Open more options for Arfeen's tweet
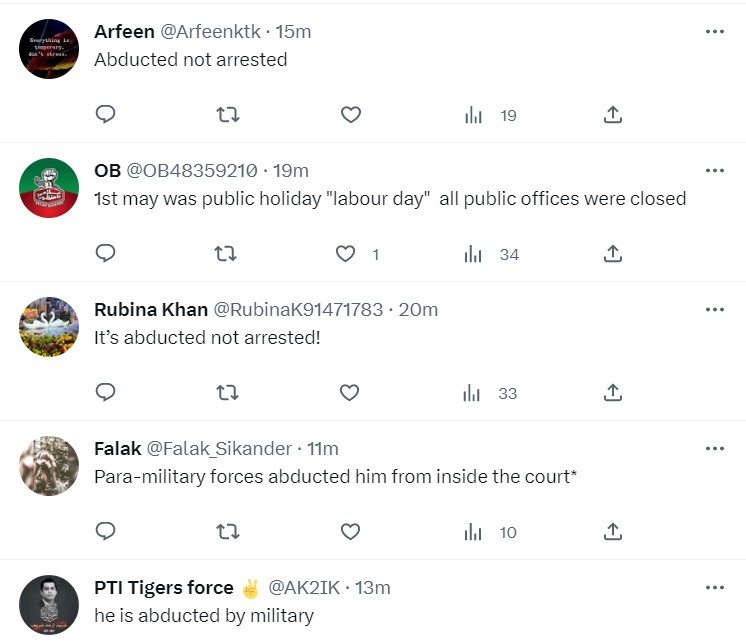The height and width of the screenshot is (643, 746). tap(714, 32)
